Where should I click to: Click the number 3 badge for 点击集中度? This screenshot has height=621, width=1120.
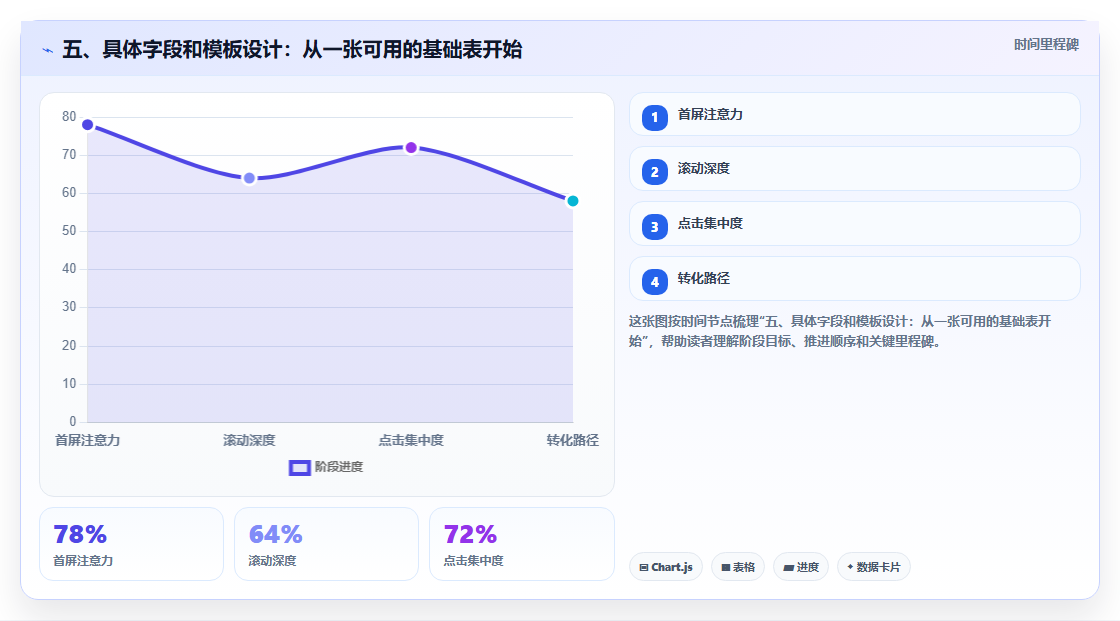654,227
